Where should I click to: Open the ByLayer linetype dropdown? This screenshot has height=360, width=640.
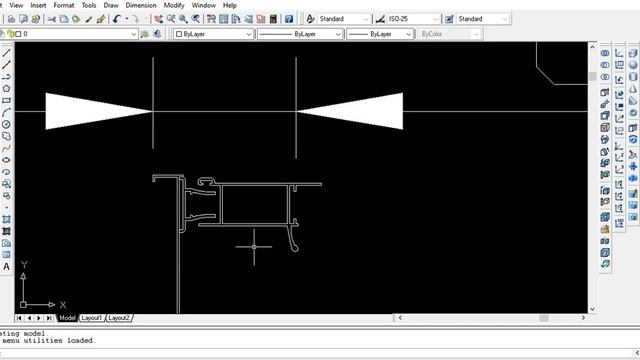tap(338, 34)
